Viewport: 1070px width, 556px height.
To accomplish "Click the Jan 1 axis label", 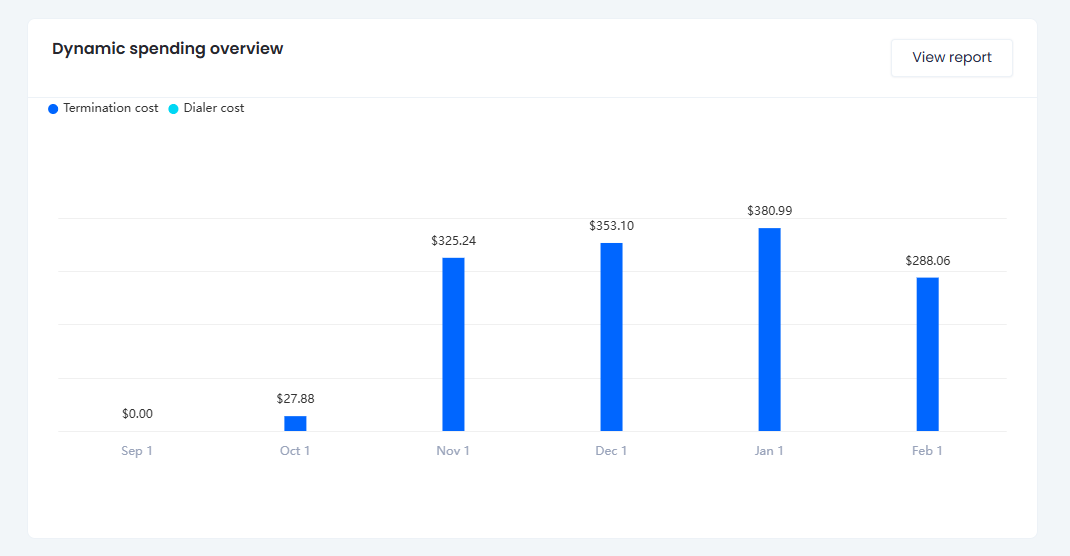I will click(769, 451).
